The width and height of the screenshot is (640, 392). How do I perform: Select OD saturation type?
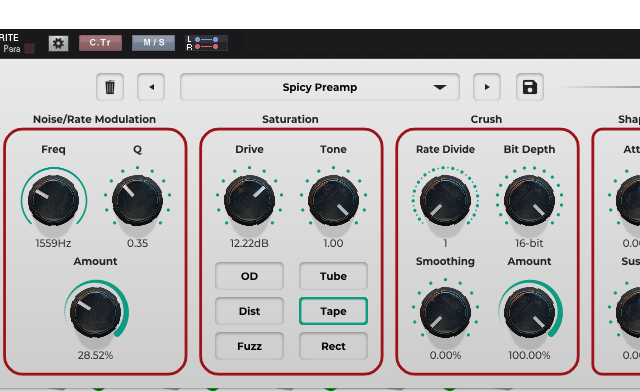click(x=249, y=276)
